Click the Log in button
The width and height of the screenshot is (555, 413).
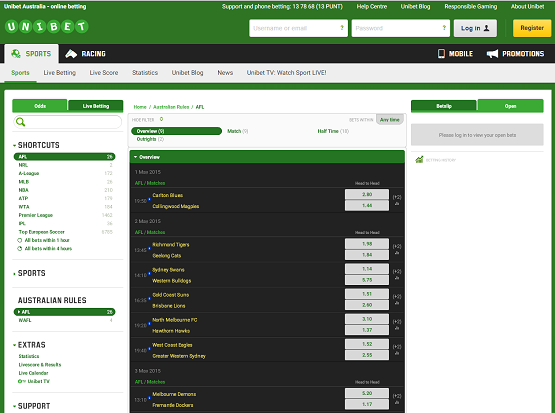pos(475,28)
